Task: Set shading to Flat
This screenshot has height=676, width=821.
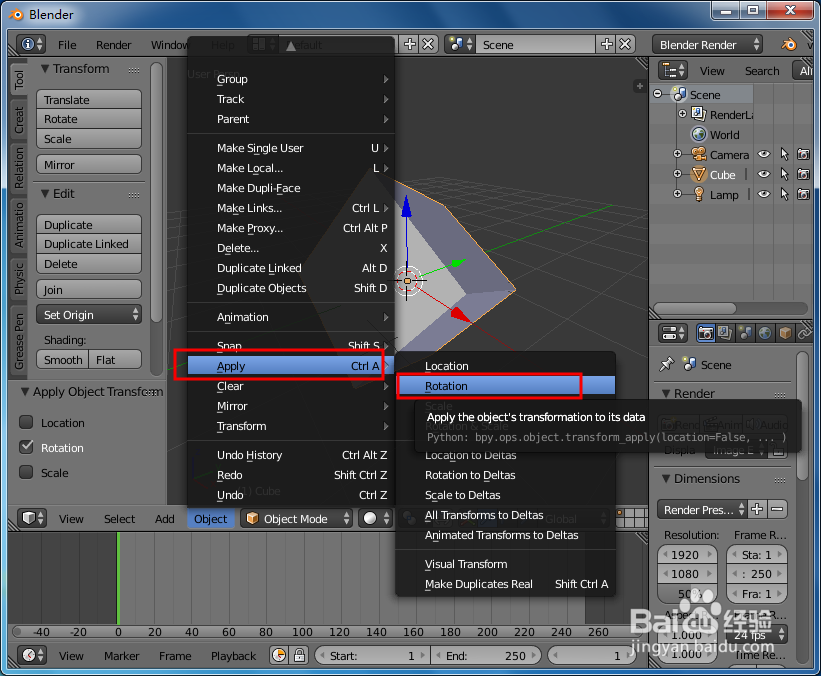Action: [115, 360]
